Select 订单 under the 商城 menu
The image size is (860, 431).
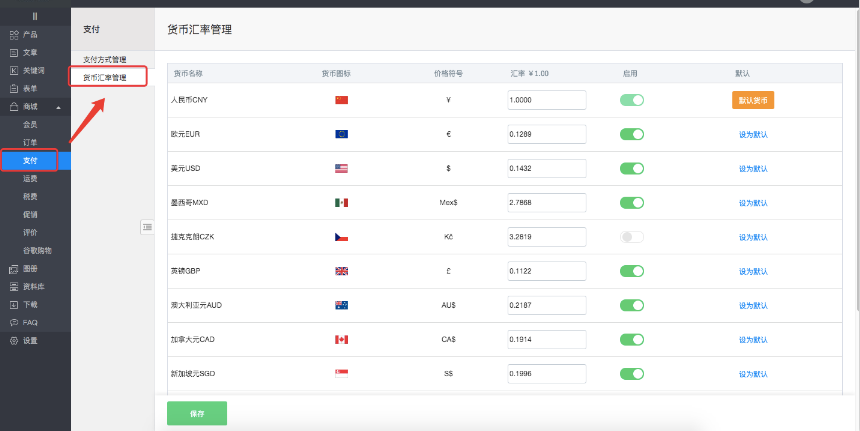(x=30, y=142)
